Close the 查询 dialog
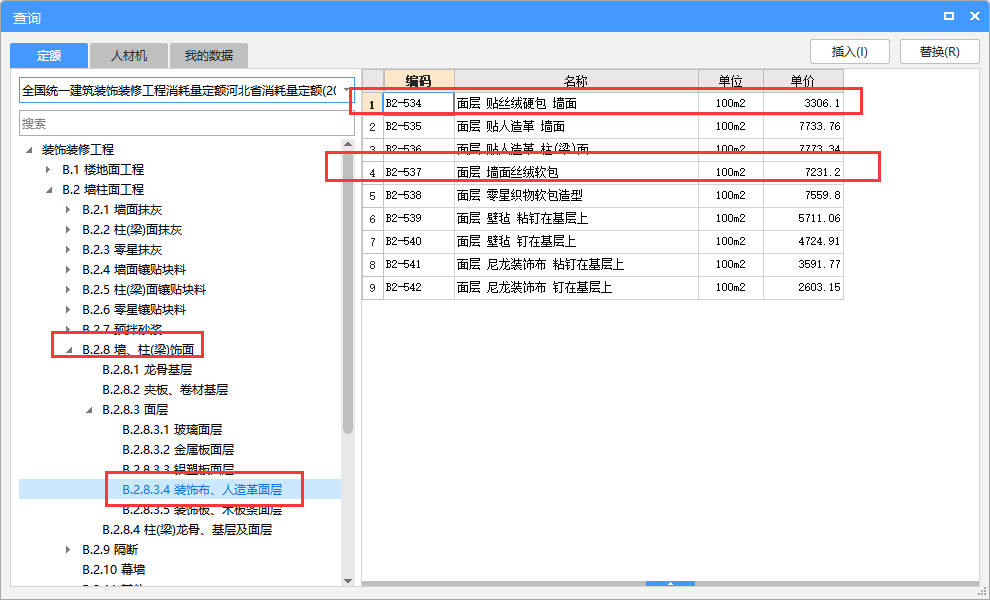Viewport: 990px width, 600px height. click(x=975, y=16)
